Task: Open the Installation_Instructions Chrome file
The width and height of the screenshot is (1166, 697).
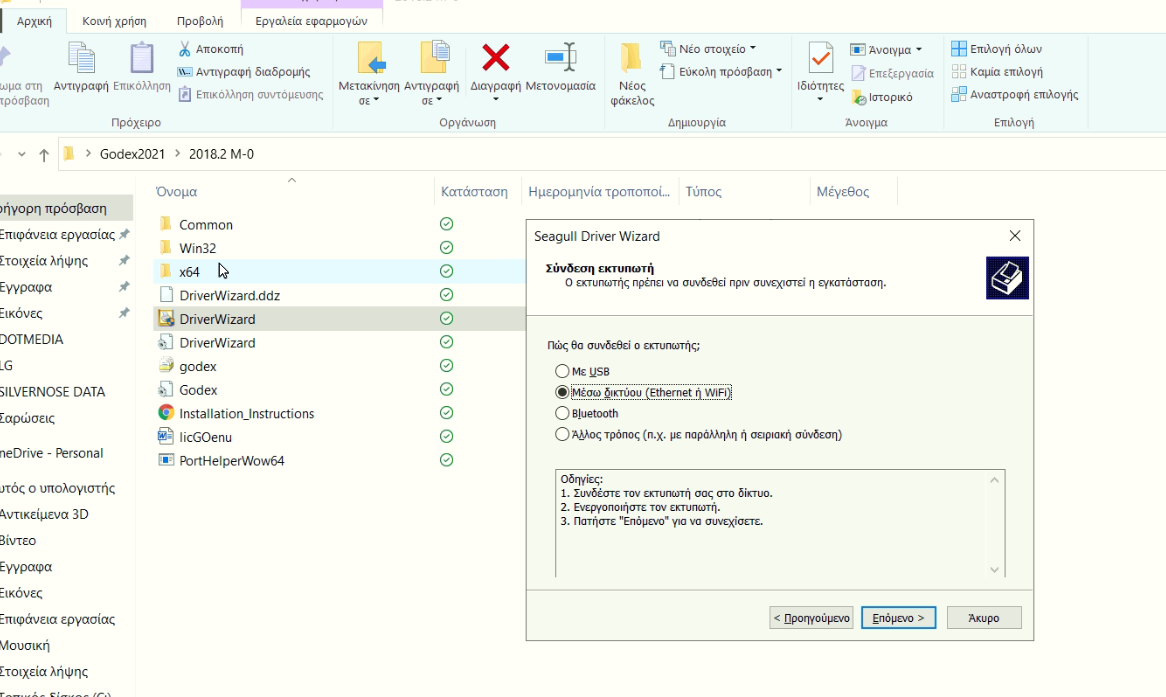Action: 246,413
